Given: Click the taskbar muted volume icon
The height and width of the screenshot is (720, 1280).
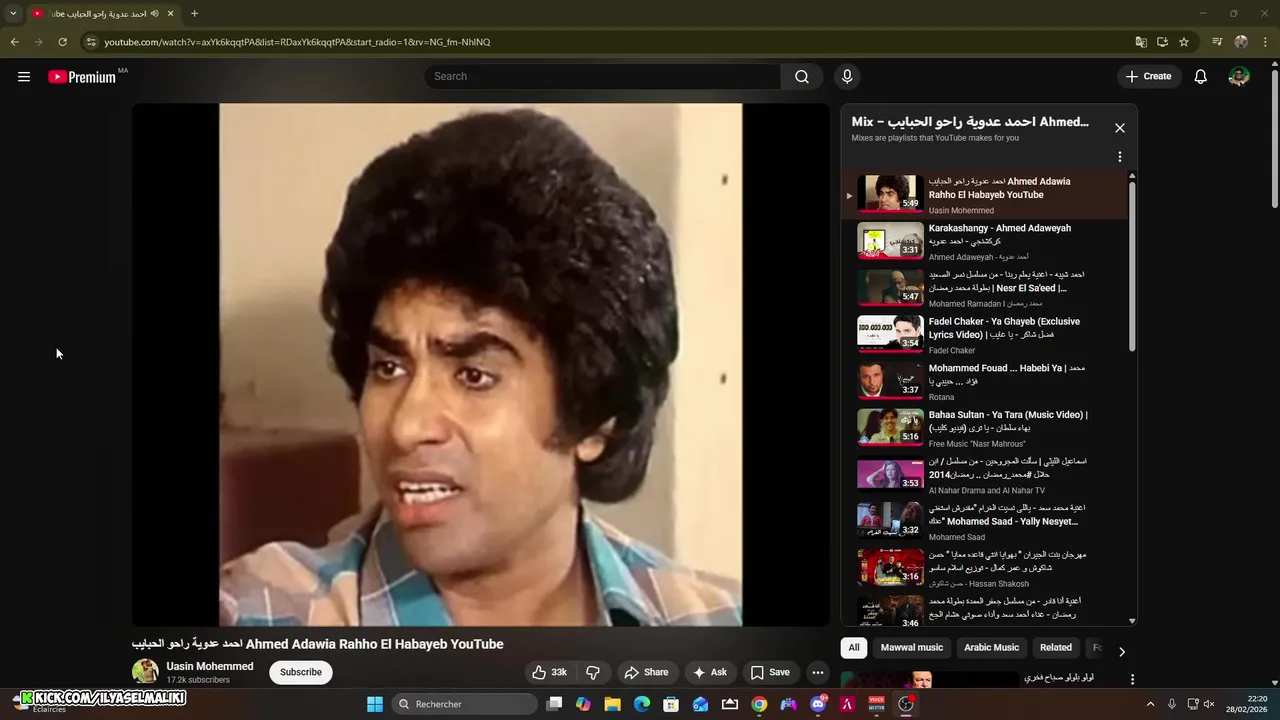Looking at the screenshot, I should [1209, 704].
